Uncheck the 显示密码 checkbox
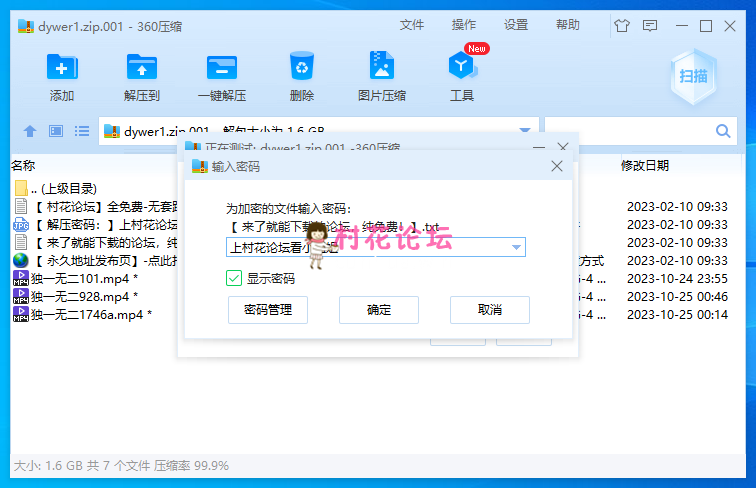Viewport: 756px width, 488px height. pyautogui.click(x=234, y=278)
